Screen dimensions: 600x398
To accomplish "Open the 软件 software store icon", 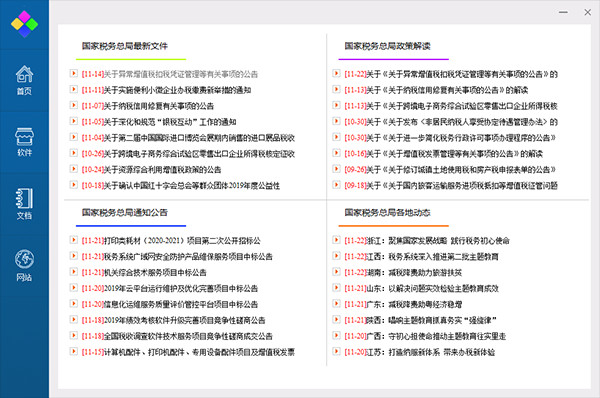I will pos(24,142).
